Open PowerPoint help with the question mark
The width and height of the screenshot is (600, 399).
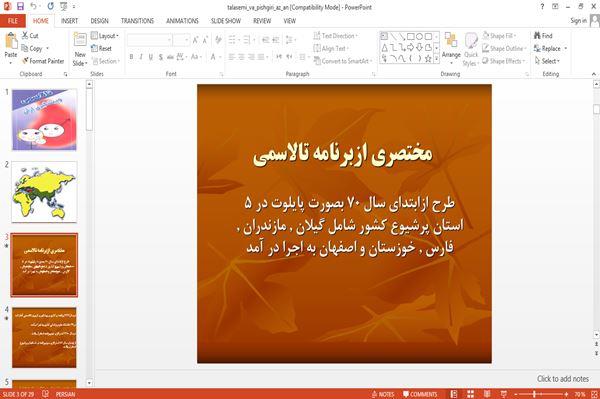click(542, 7)
